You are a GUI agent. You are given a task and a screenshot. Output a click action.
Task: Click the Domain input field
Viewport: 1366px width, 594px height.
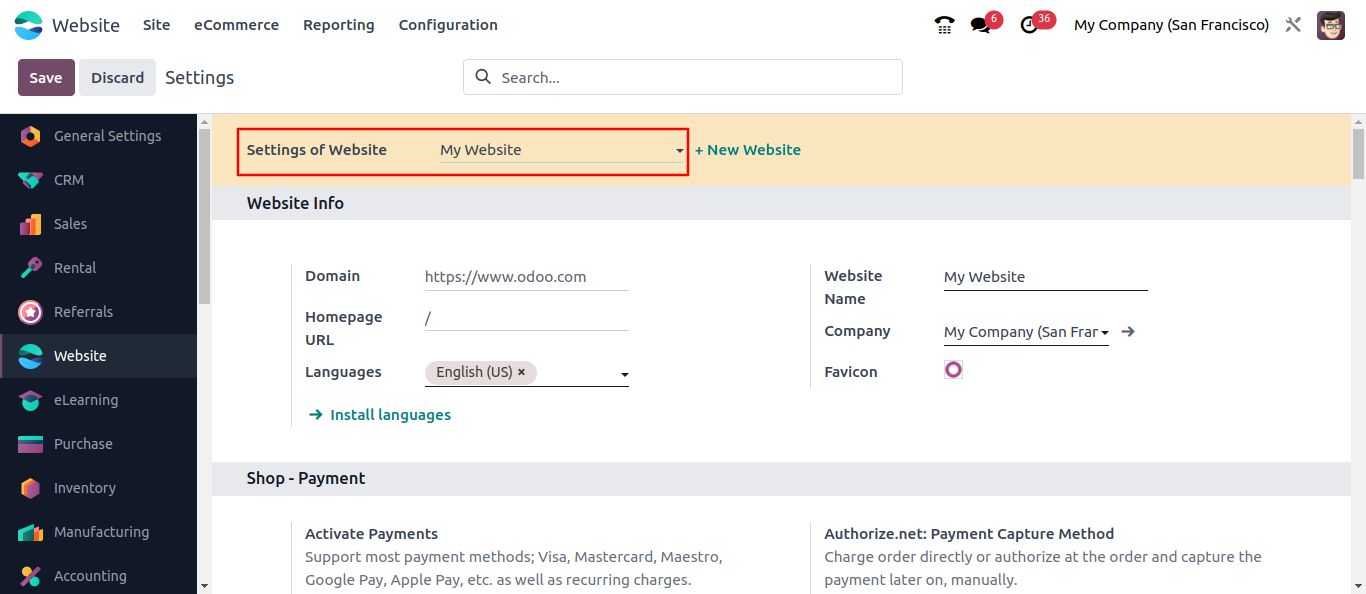[x=527, y=277]
